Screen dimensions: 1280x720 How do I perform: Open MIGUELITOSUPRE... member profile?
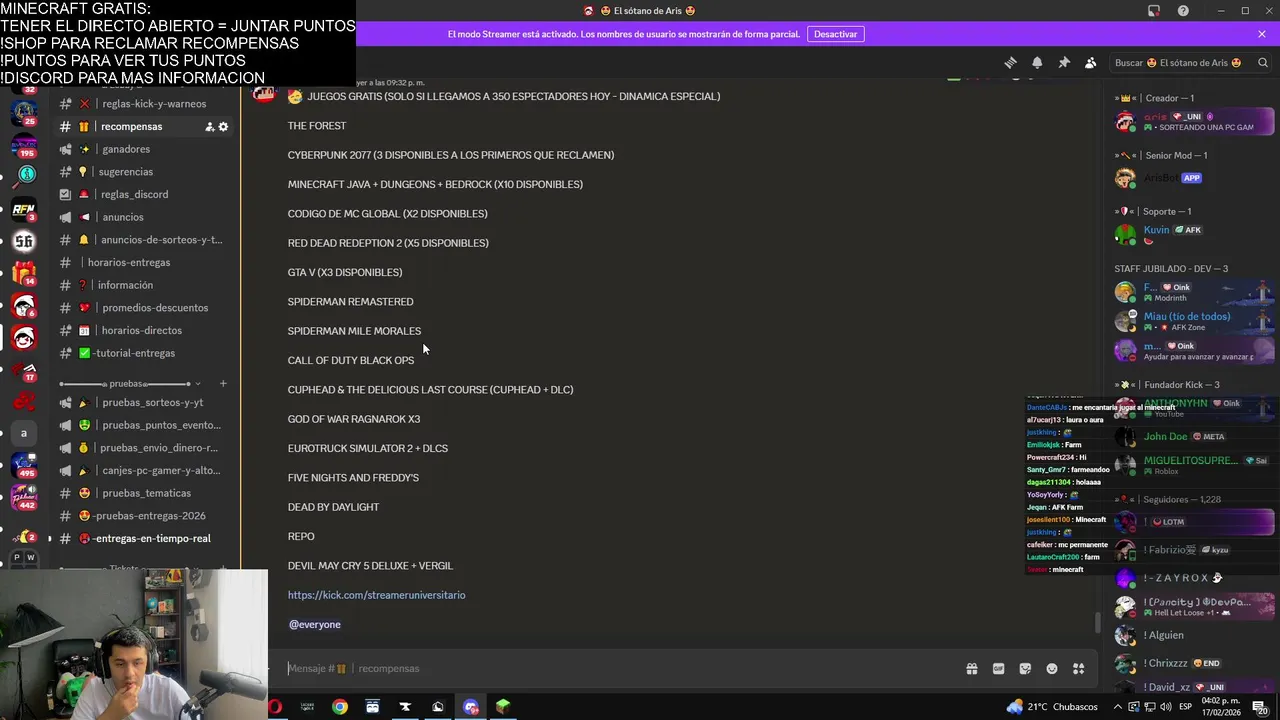[x=1194, y=465]
